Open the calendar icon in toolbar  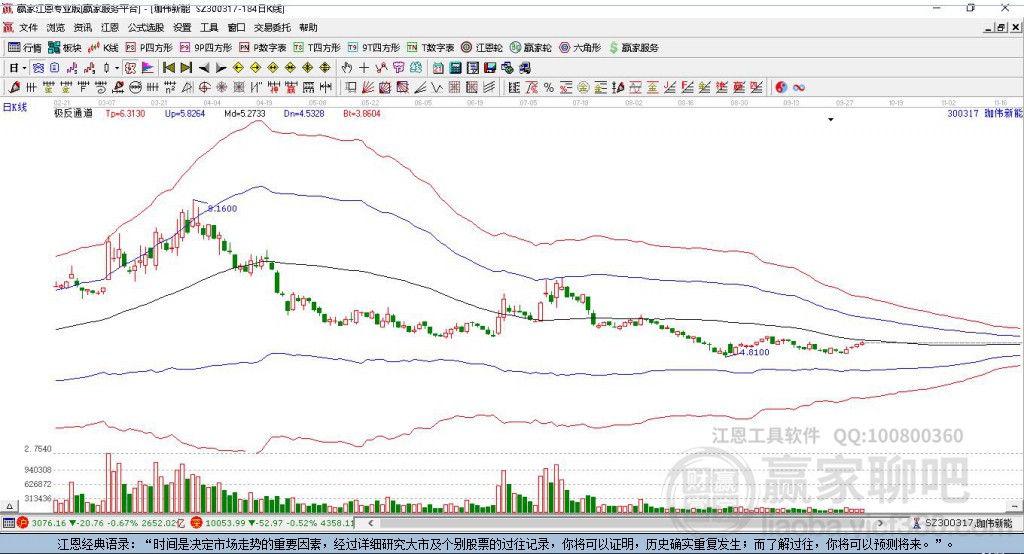coord(438,68)
